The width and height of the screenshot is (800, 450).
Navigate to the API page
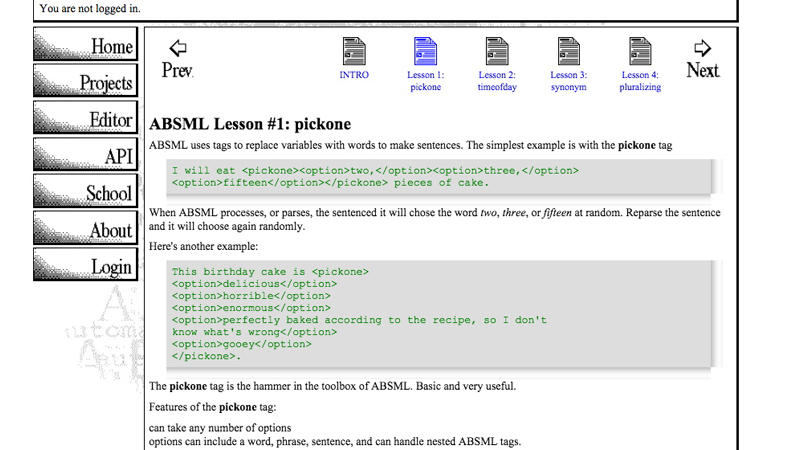click(x=85, y=156)
